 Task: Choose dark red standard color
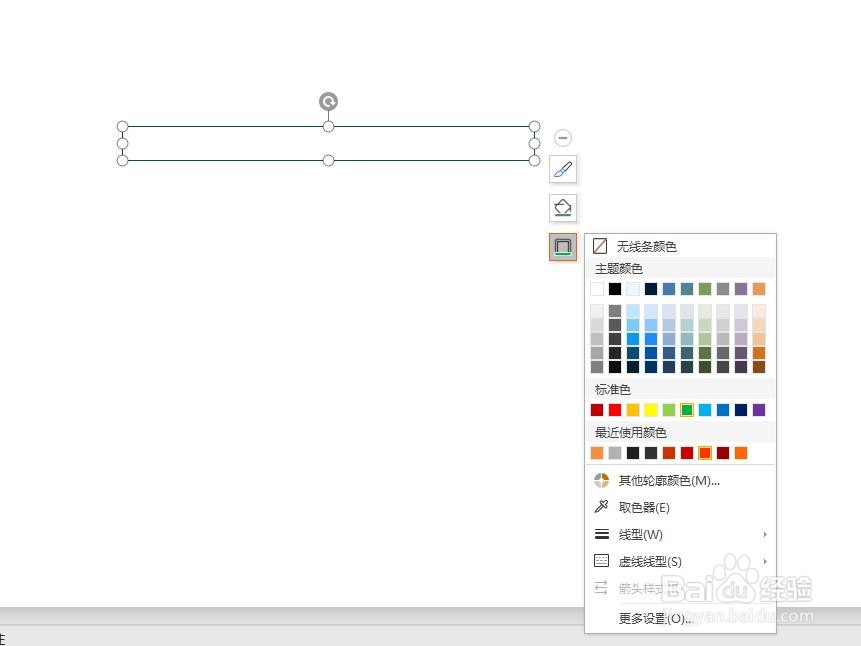point(597,410)
